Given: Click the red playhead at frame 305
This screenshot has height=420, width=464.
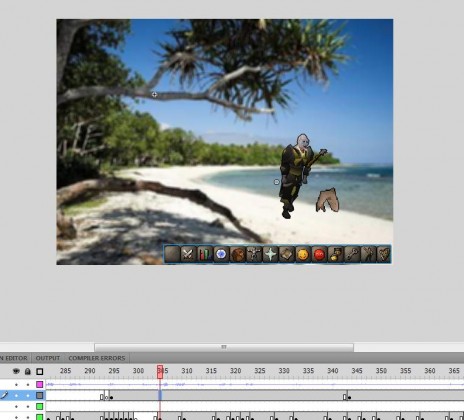Looking at the screenshot, I should 160,372.
